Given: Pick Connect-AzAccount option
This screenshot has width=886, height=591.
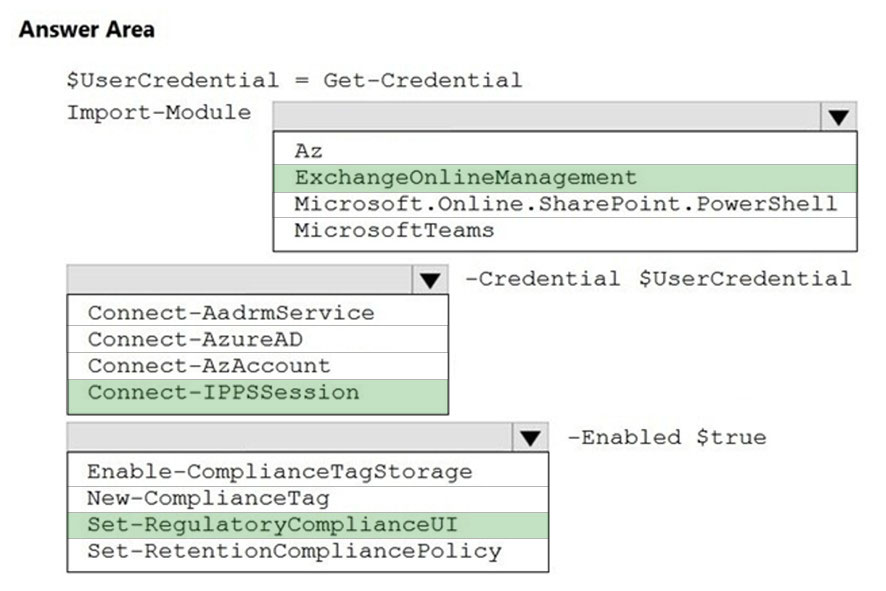Looking at the screenshot, I should coord(258,366).
